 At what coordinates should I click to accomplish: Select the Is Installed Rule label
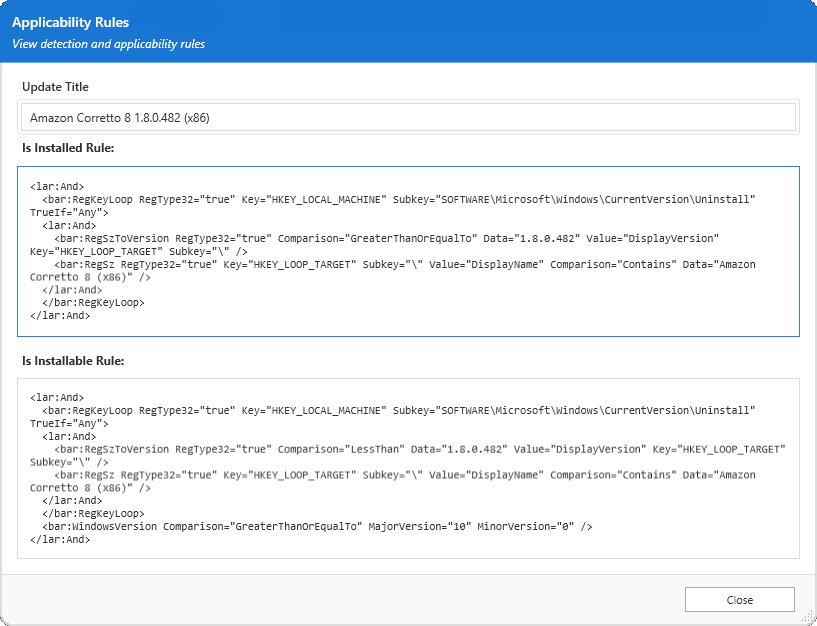[70, 147]
